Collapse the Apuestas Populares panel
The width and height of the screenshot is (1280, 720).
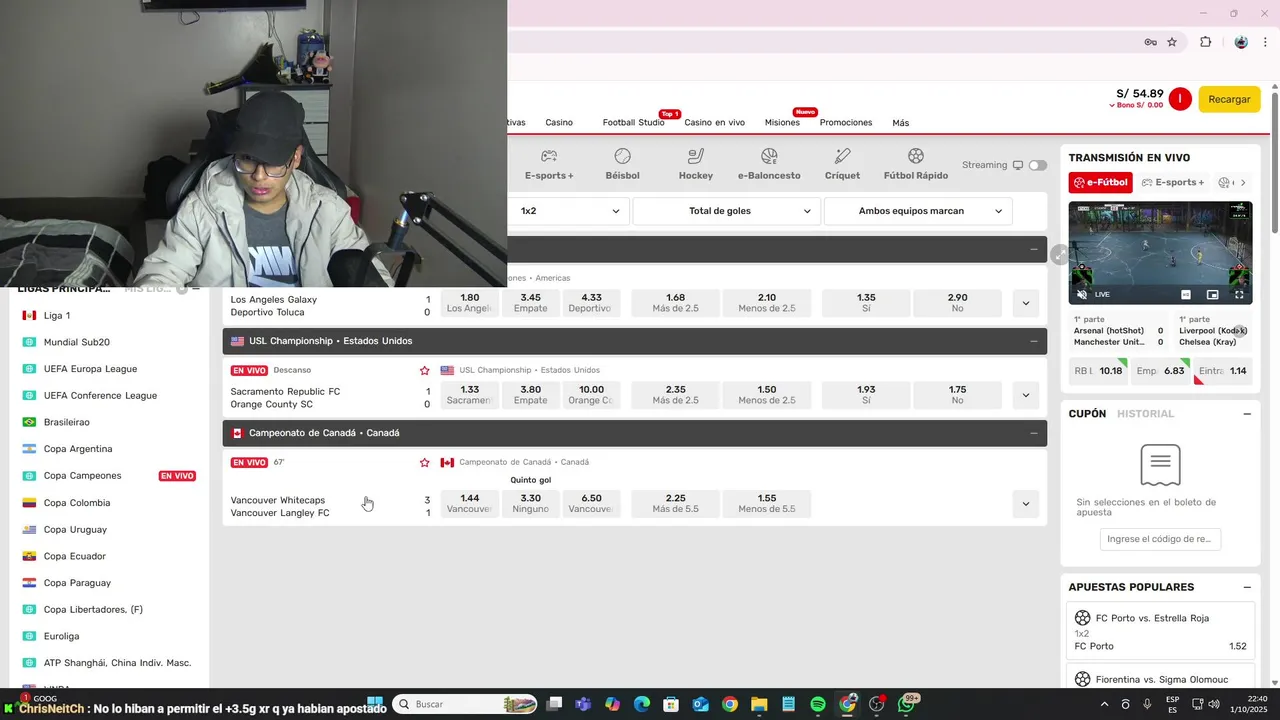tap(1247, 587)
